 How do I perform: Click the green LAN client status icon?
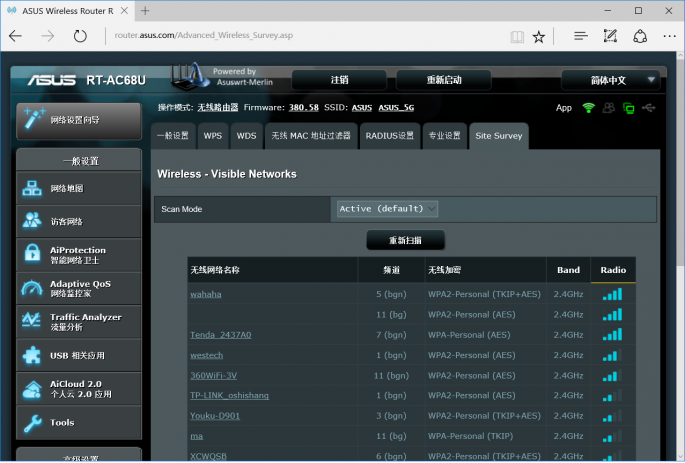tap(629, 108)
